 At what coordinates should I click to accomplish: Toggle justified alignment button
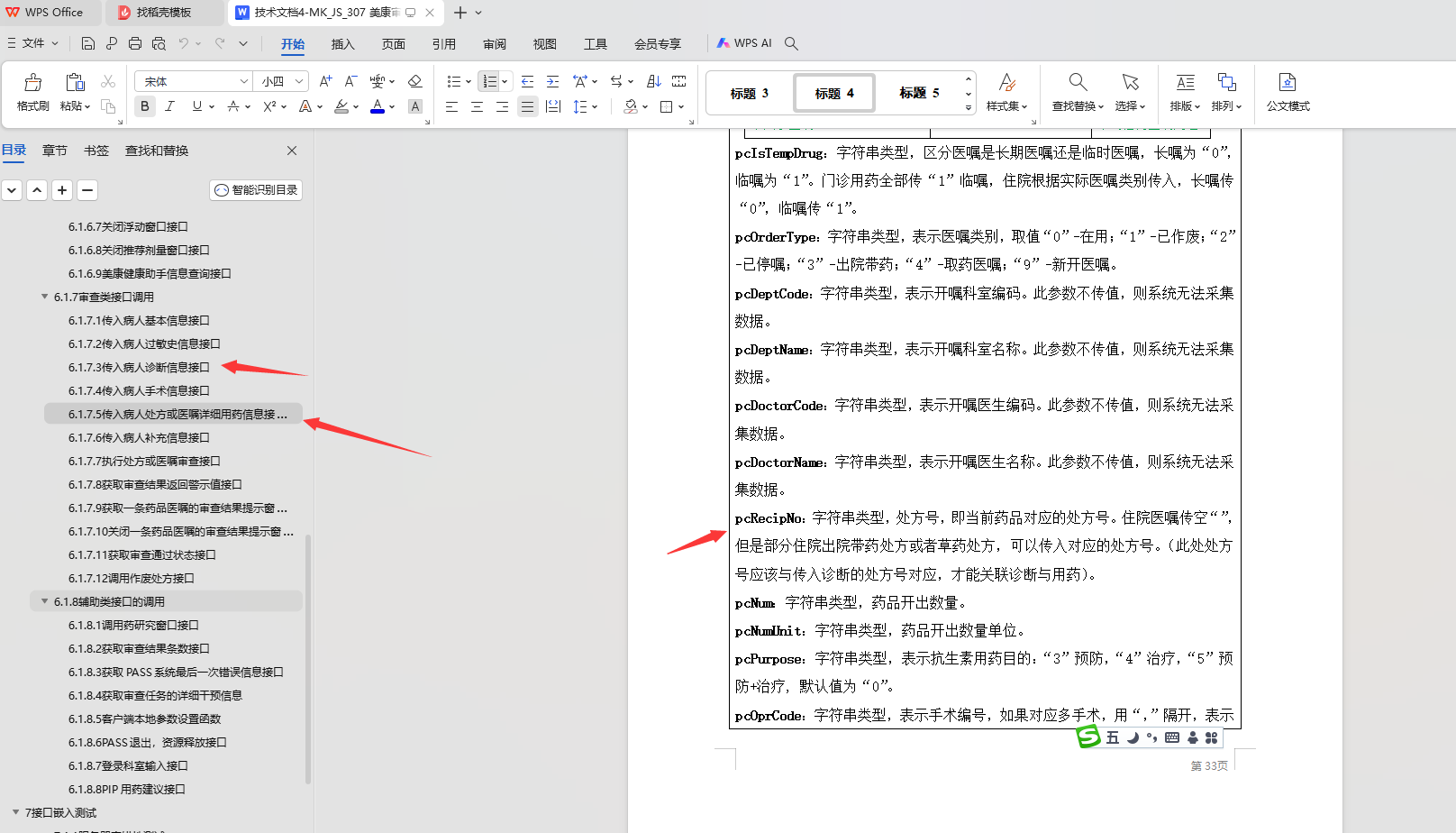click(527, 106)
